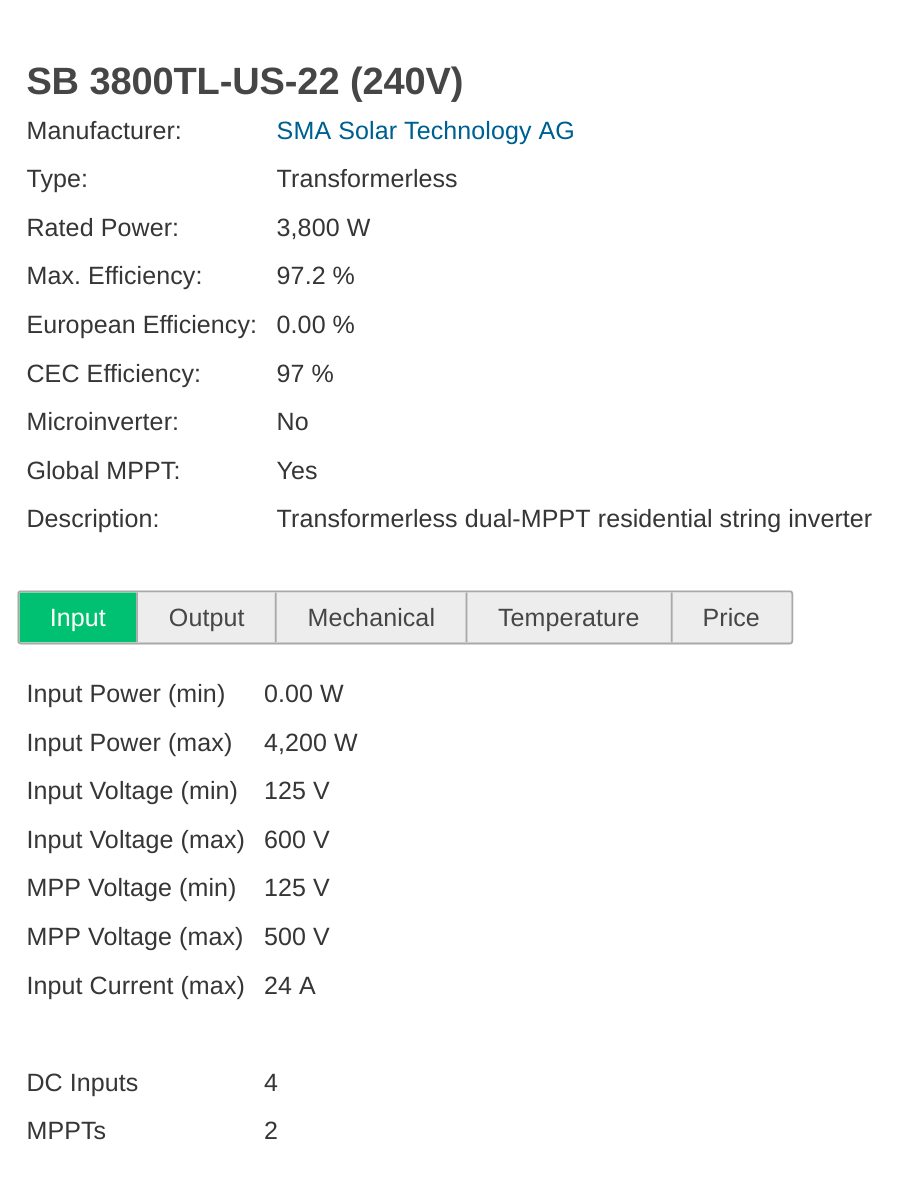Click the inverter description text
This screenshot has height=1179, width=907.
pyautogui.click(x=573, y=519)
